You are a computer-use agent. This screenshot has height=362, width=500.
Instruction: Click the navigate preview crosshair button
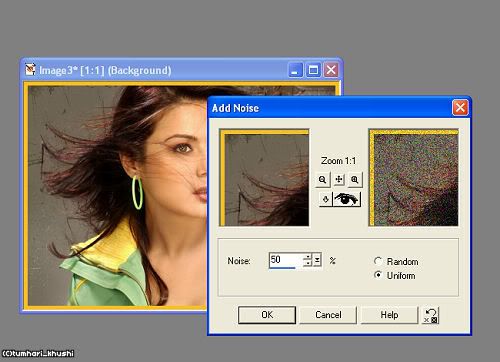(x=339, y=180)
